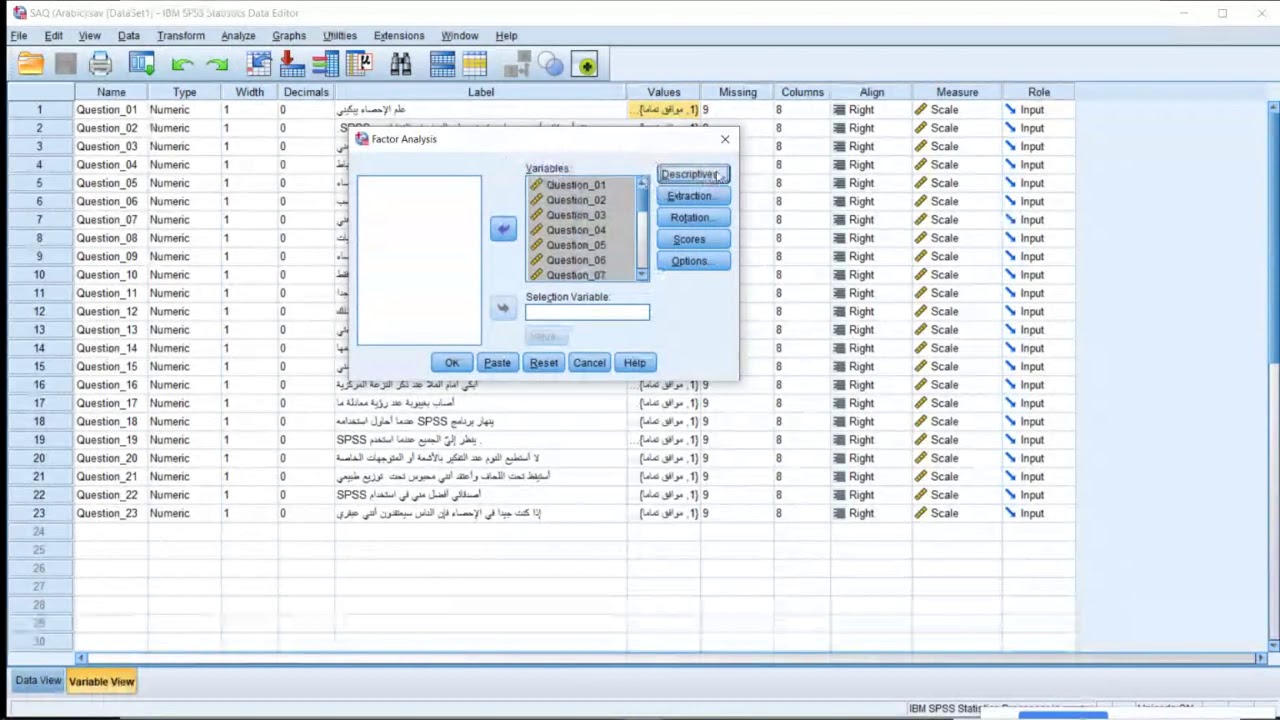Click the Role column header

coord(1039,92)
